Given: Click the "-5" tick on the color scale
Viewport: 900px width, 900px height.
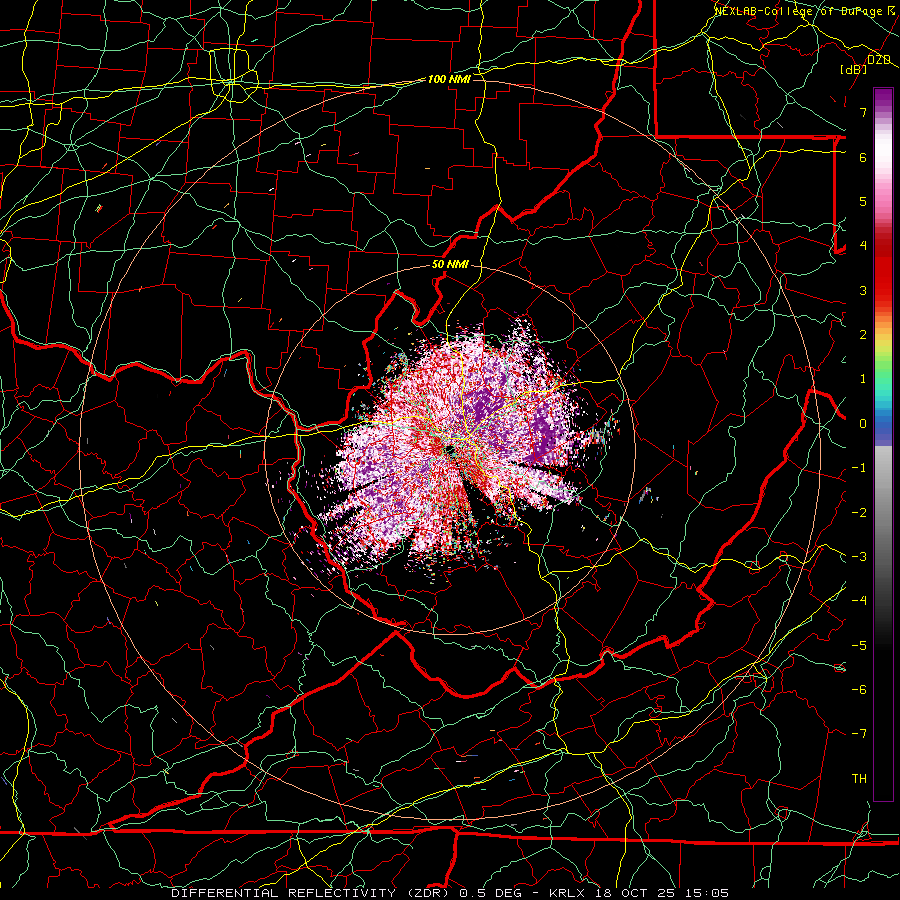Looking at the screenshot, I should (859, 646).
